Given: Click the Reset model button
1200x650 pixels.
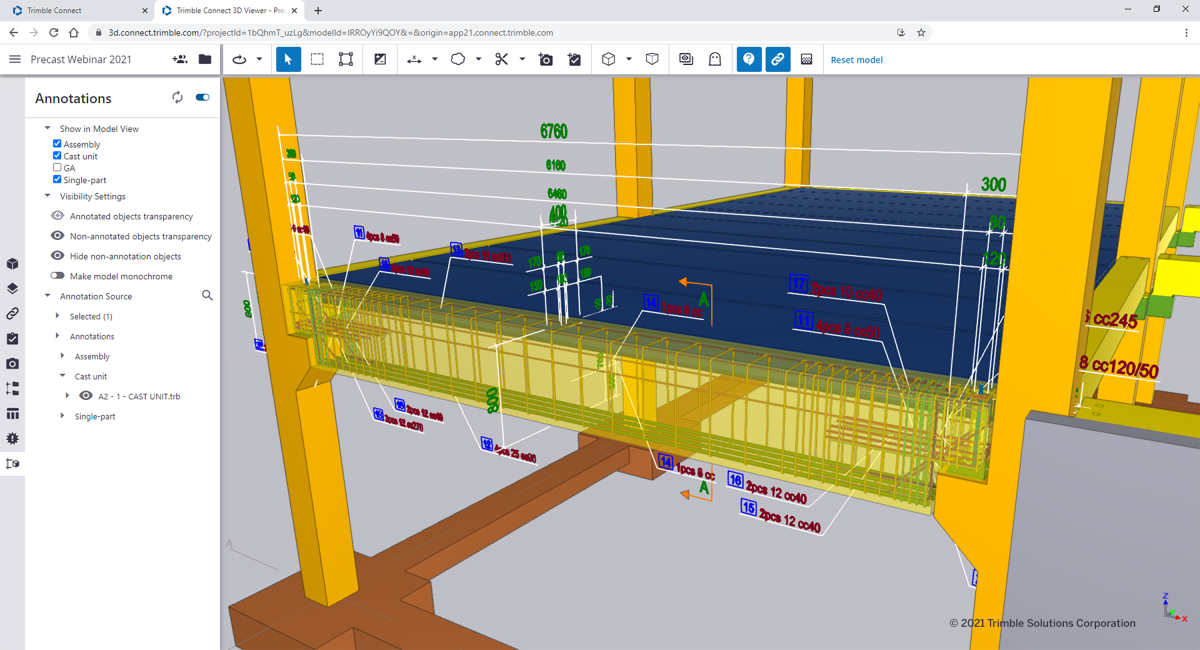Looking at the screenshot, I should point(856,59).
